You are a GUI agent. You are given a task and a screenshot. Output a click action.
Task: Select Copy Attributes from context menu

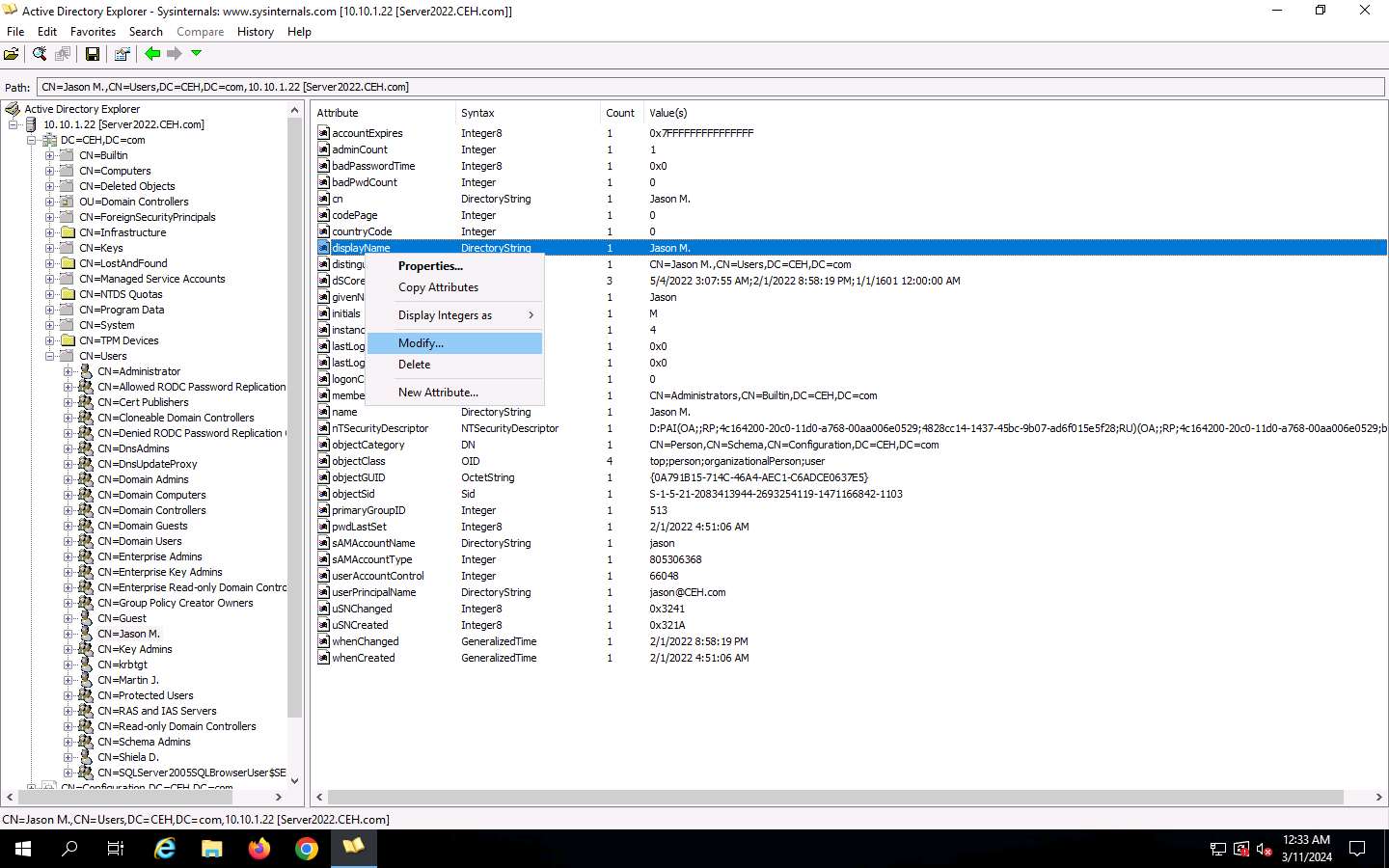click(438, 287)
